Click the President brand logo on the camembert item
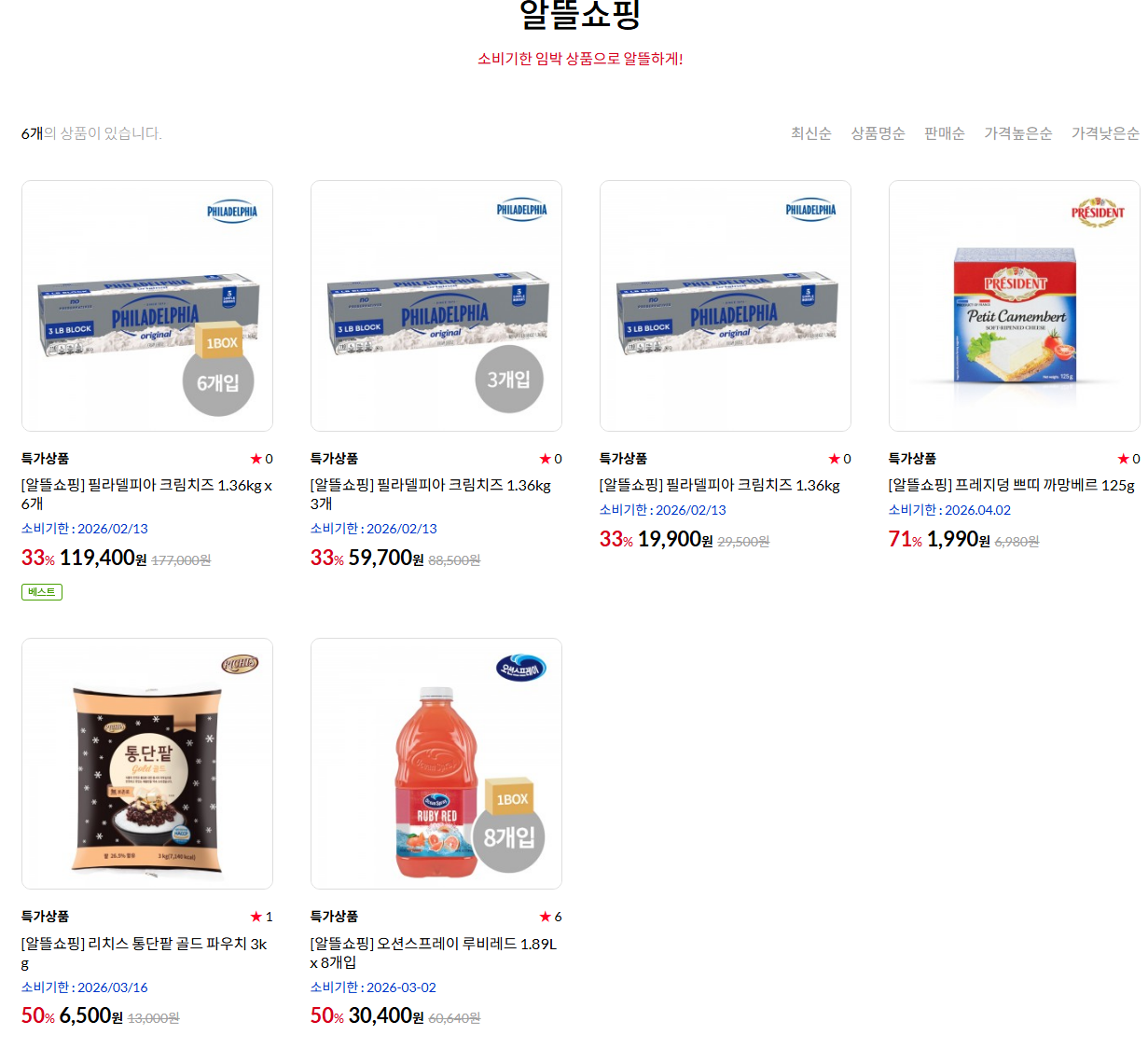1148x1063 pixels. pos(1098,212)
